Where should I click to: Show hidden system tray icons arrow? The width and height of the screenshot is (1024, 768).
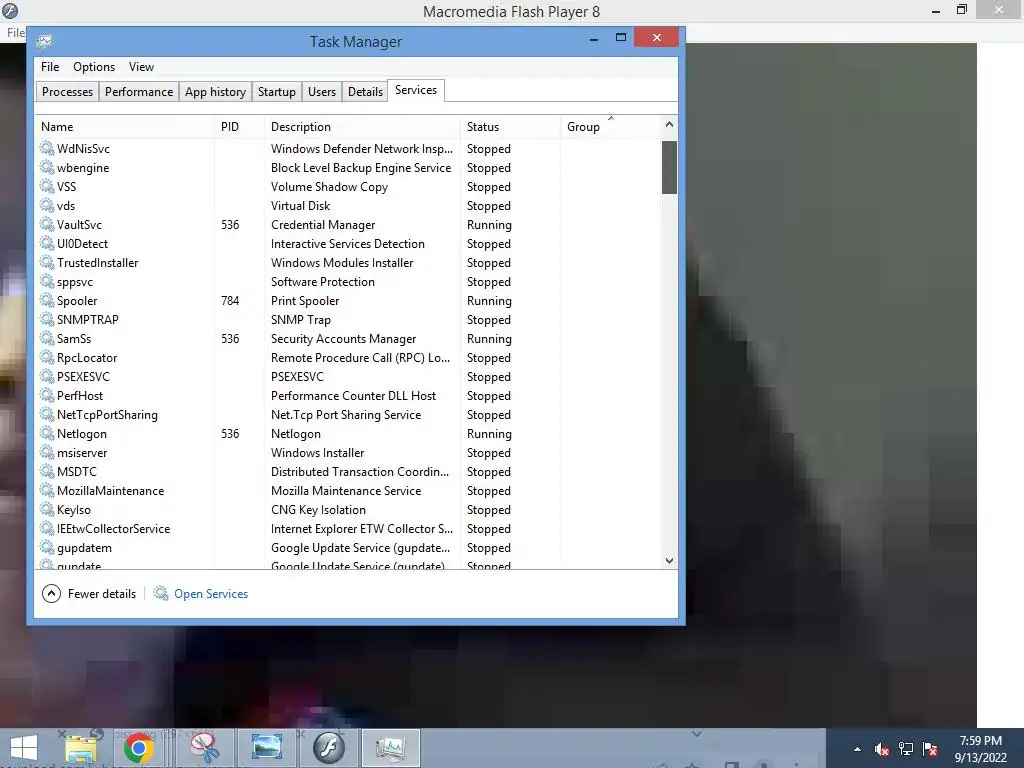(x=857, y=749)
